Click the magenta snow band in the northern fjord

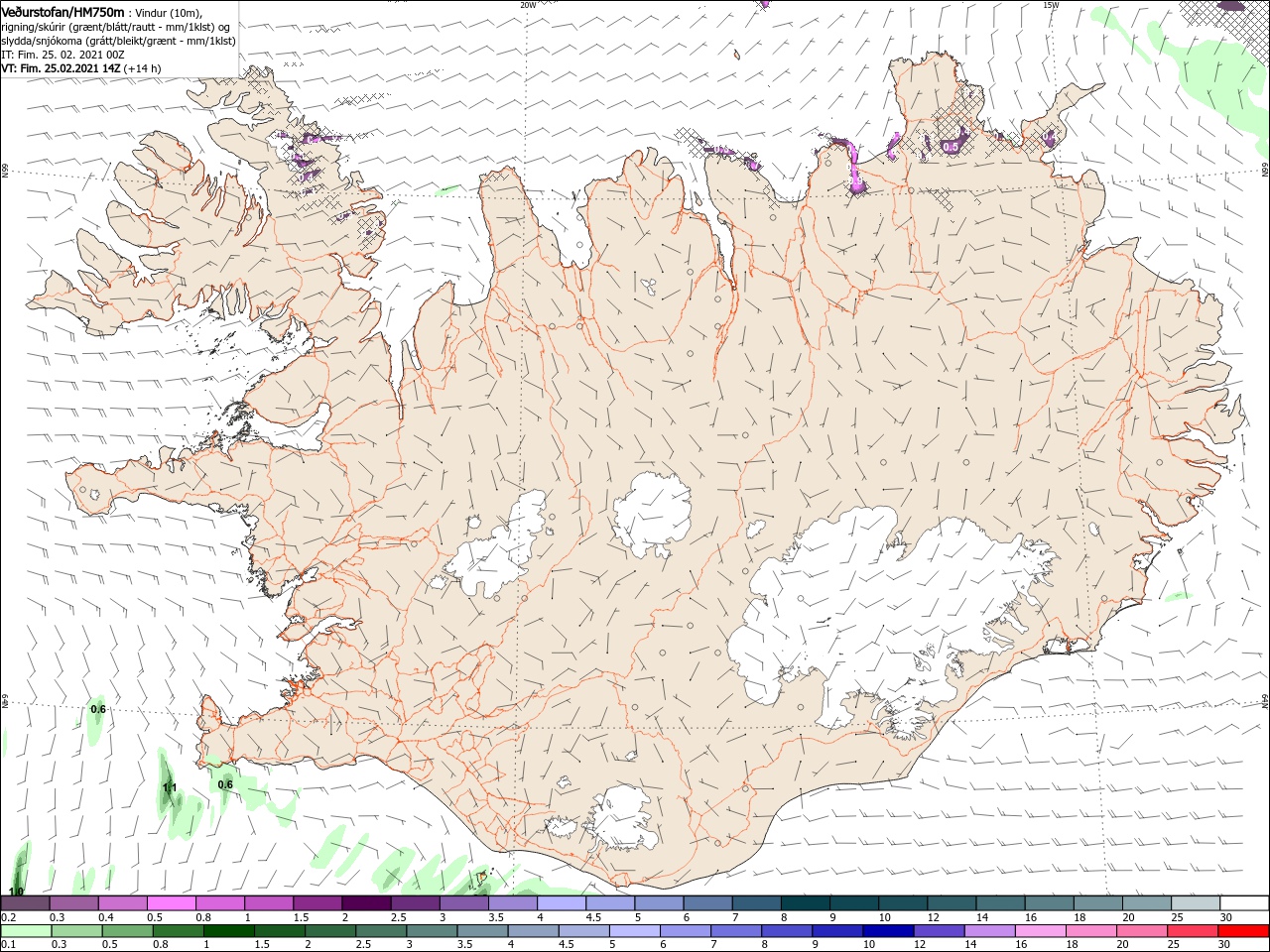click(855, 167)
